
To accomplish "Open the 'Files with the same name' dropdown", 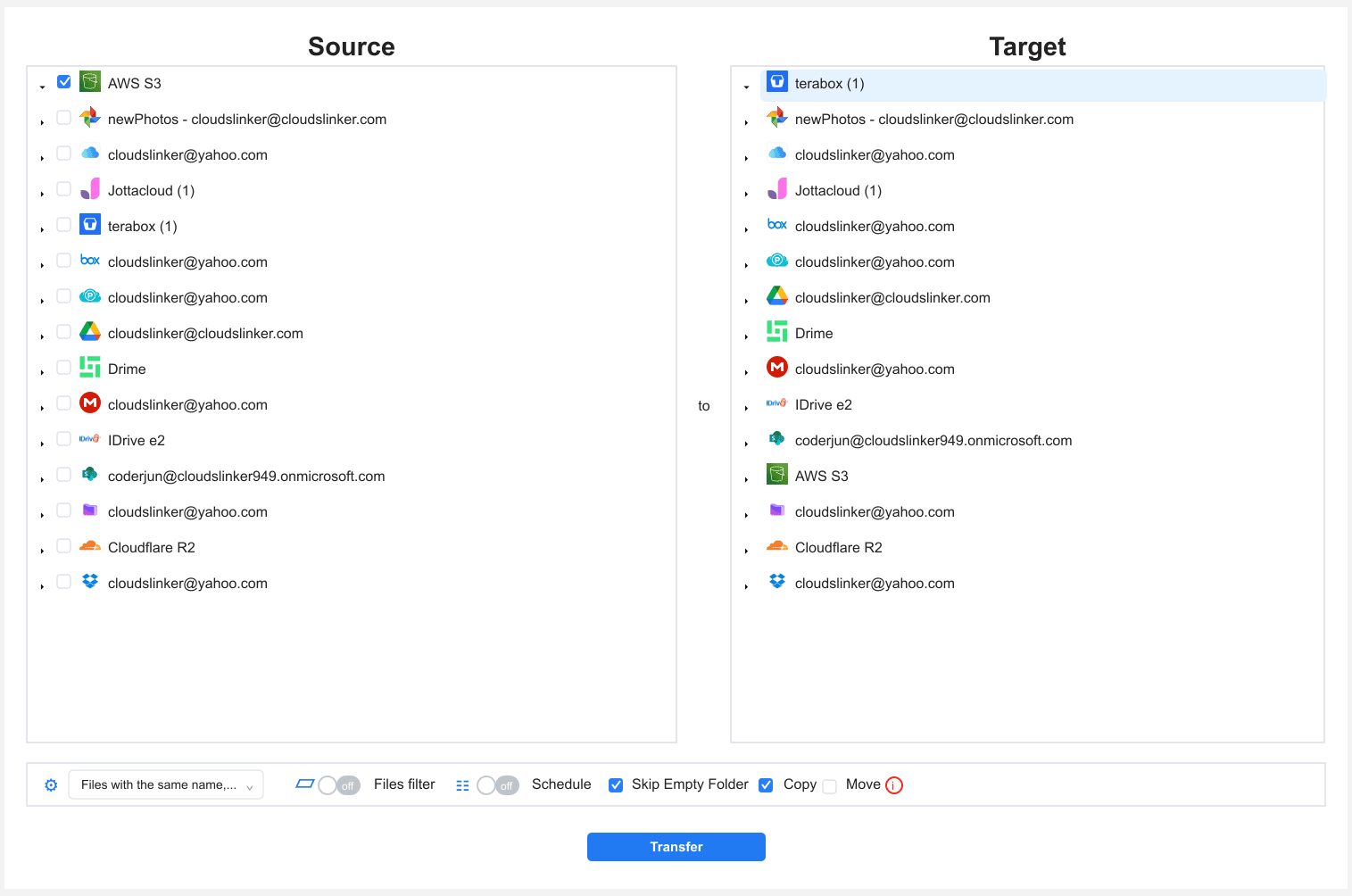I will point(166,784).
